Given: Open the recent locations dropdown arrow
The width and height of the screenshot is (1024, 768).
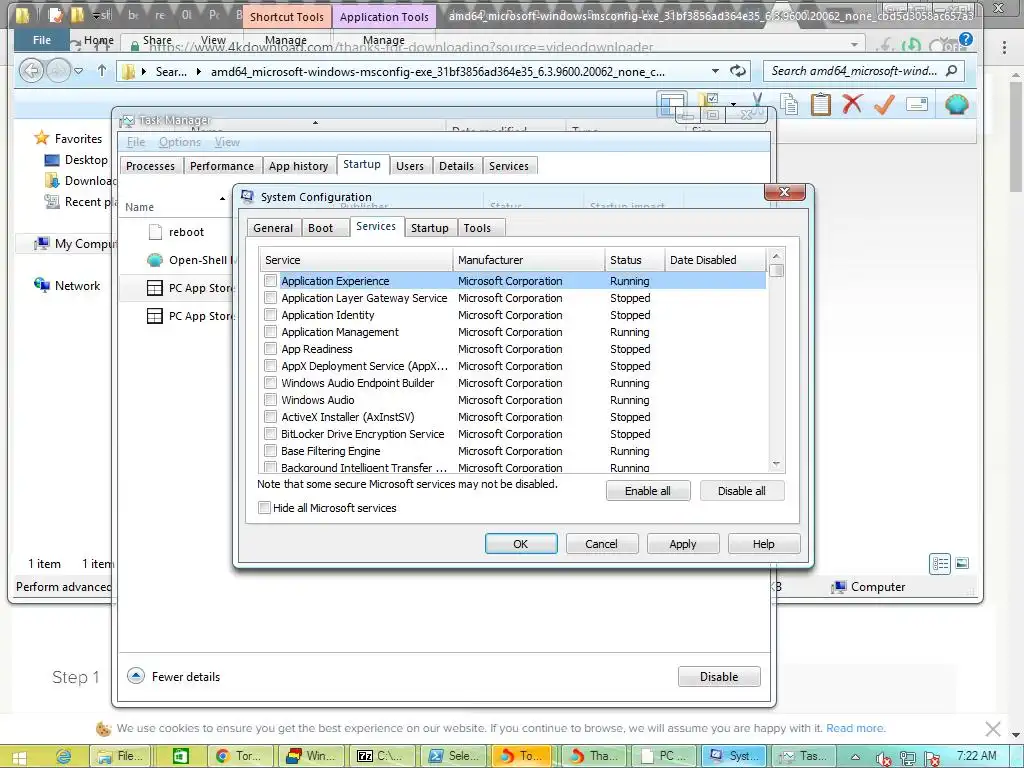Looking at the screenshot, I should tap(78, 71).
